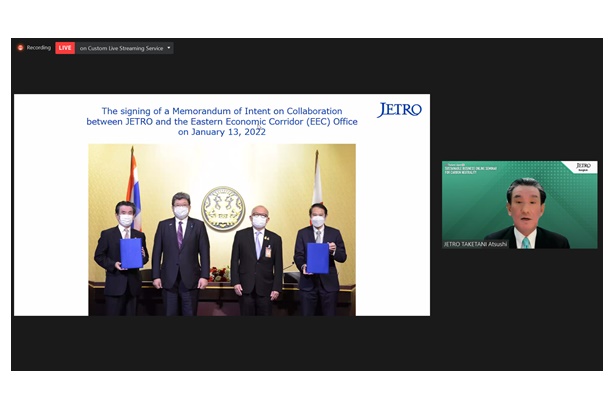
Task: Click the red Recording indicator icon
Action: (x=20, y=48)
